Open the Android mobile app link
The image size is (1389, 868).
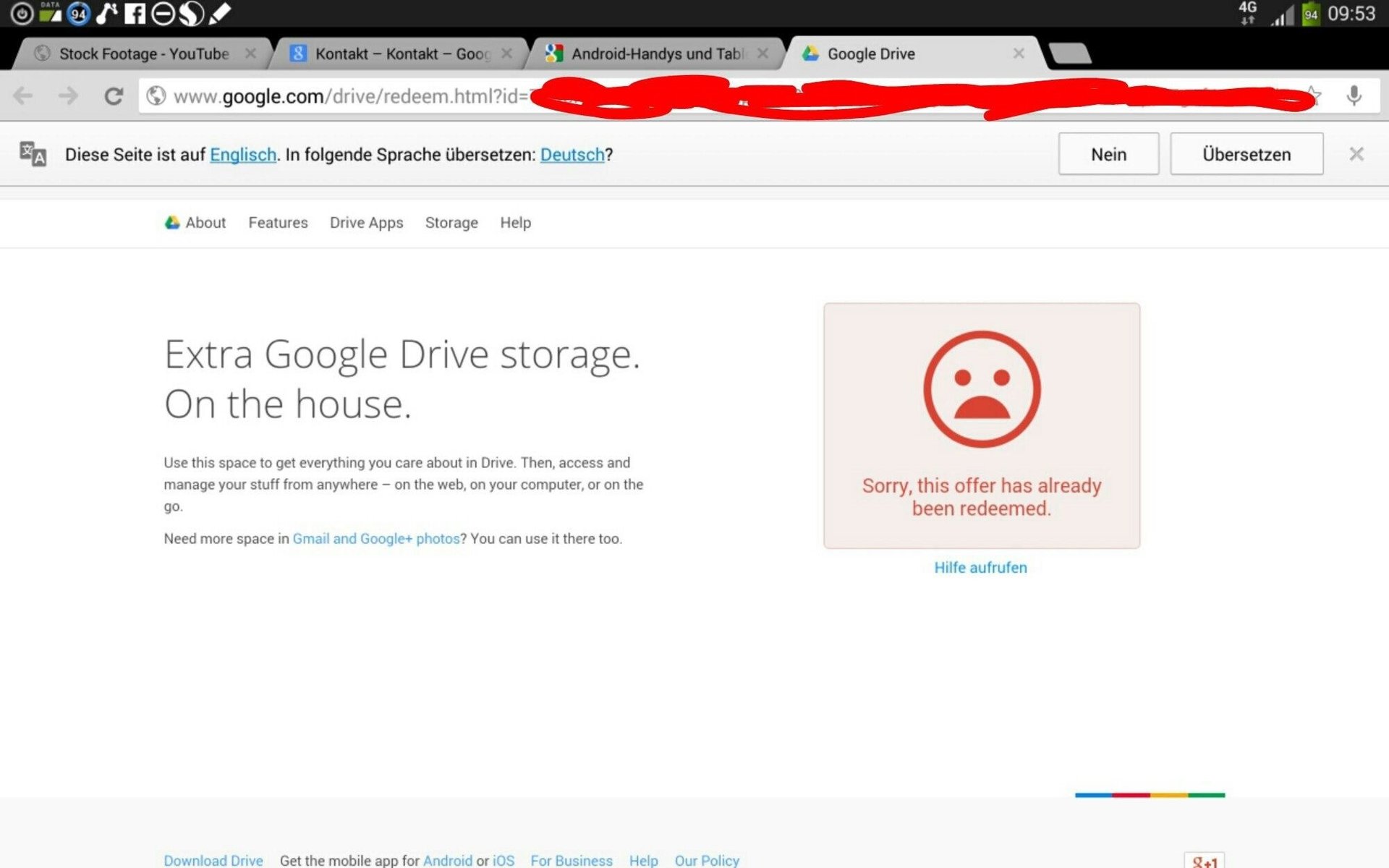448,860
